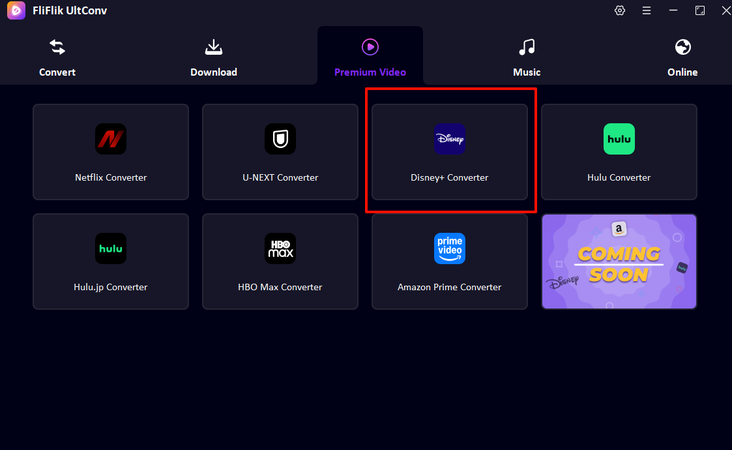Launch Amazon Prime Converter

coord(450,261)
